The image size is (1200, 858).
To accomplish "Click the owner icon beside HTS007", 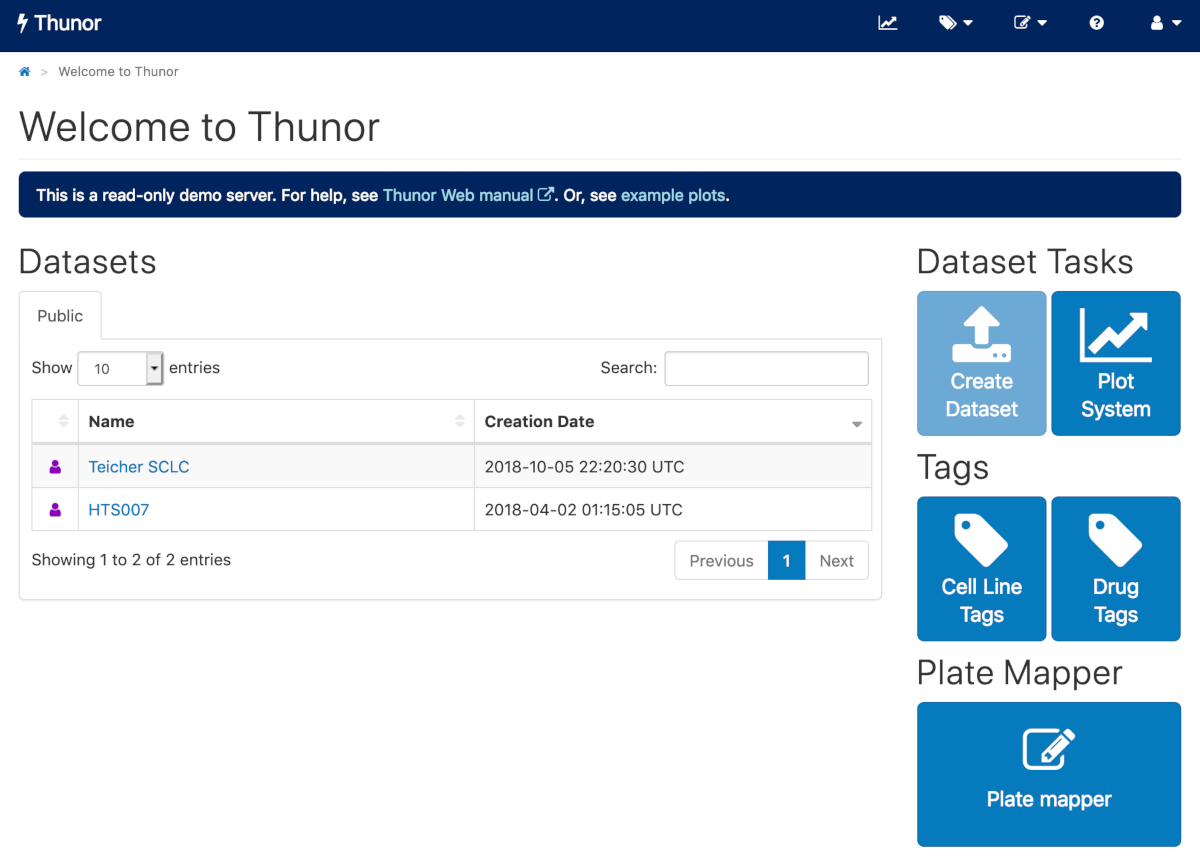I will pyautogui.click(x=55, y=510).
